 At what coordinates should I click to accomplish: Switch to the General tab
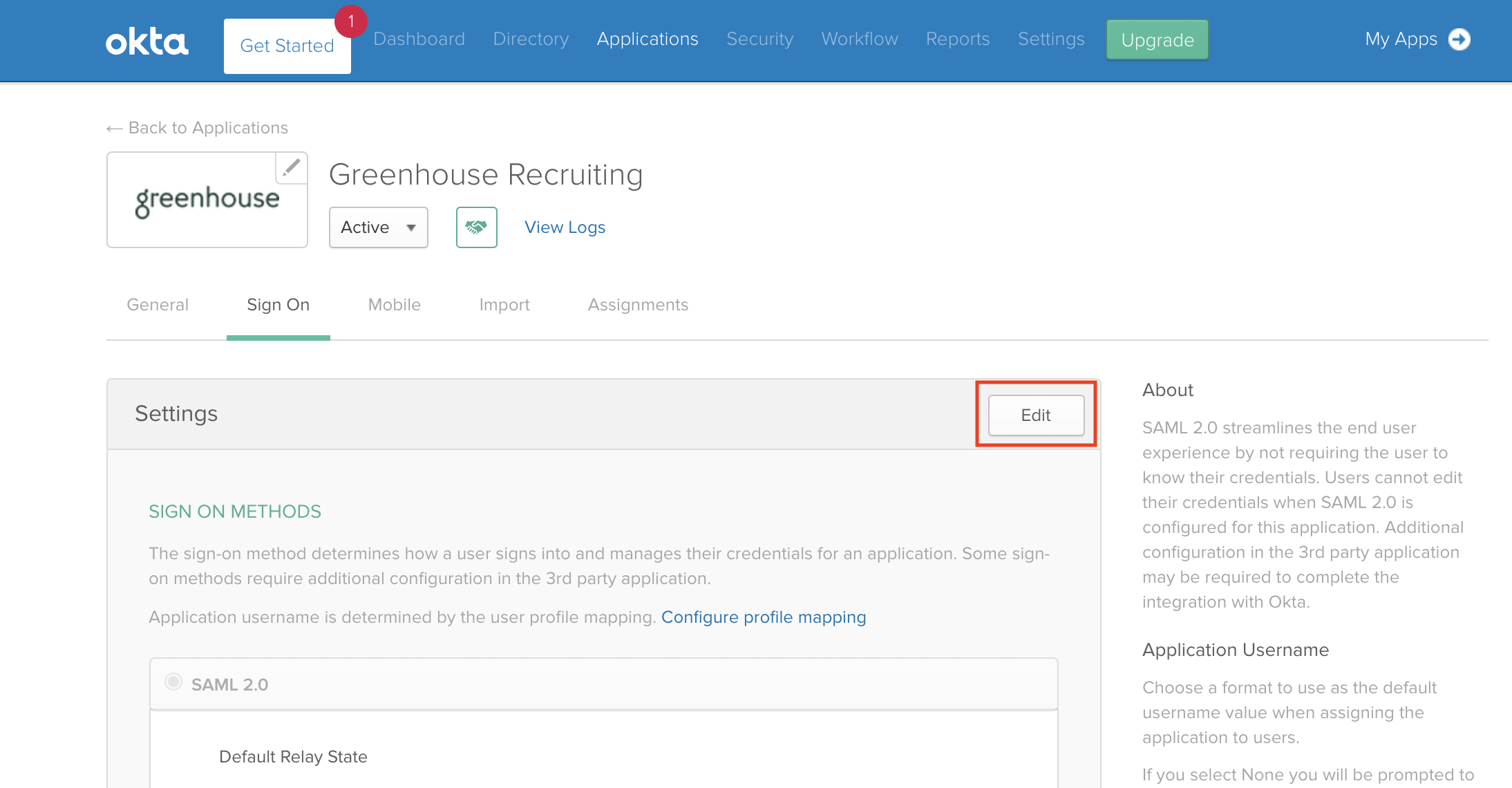[158, 305]
